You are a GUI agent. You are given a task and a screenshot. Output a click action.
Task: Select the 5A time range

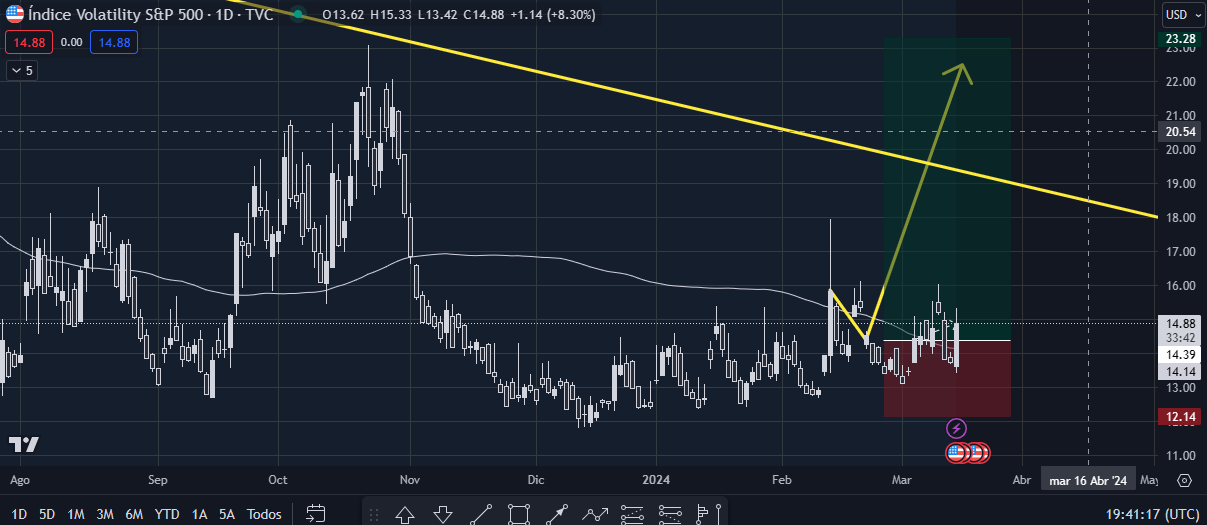click(x=227, y=514)
